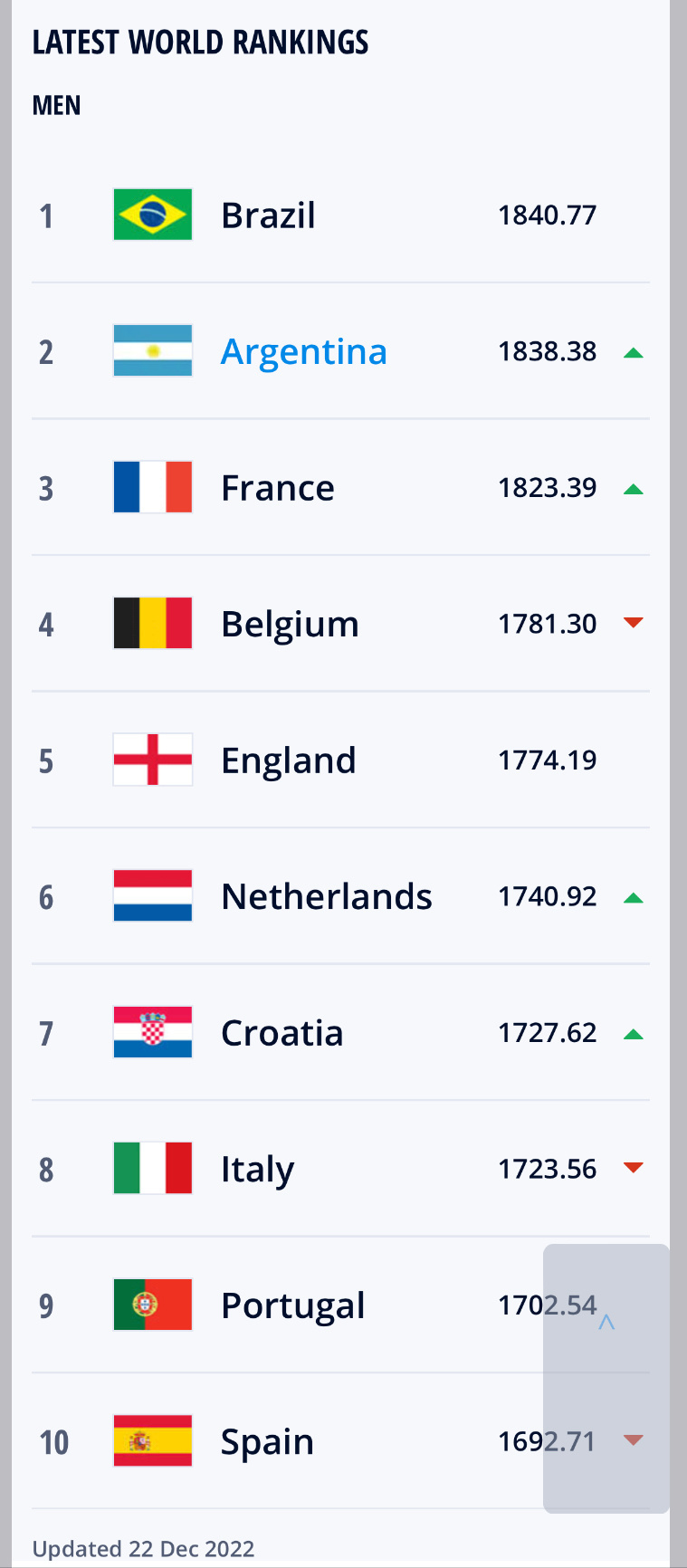This screenshot has height=1568, width=687.
Task: Click England's 1774.19 points value
Action: coord(547,760)
